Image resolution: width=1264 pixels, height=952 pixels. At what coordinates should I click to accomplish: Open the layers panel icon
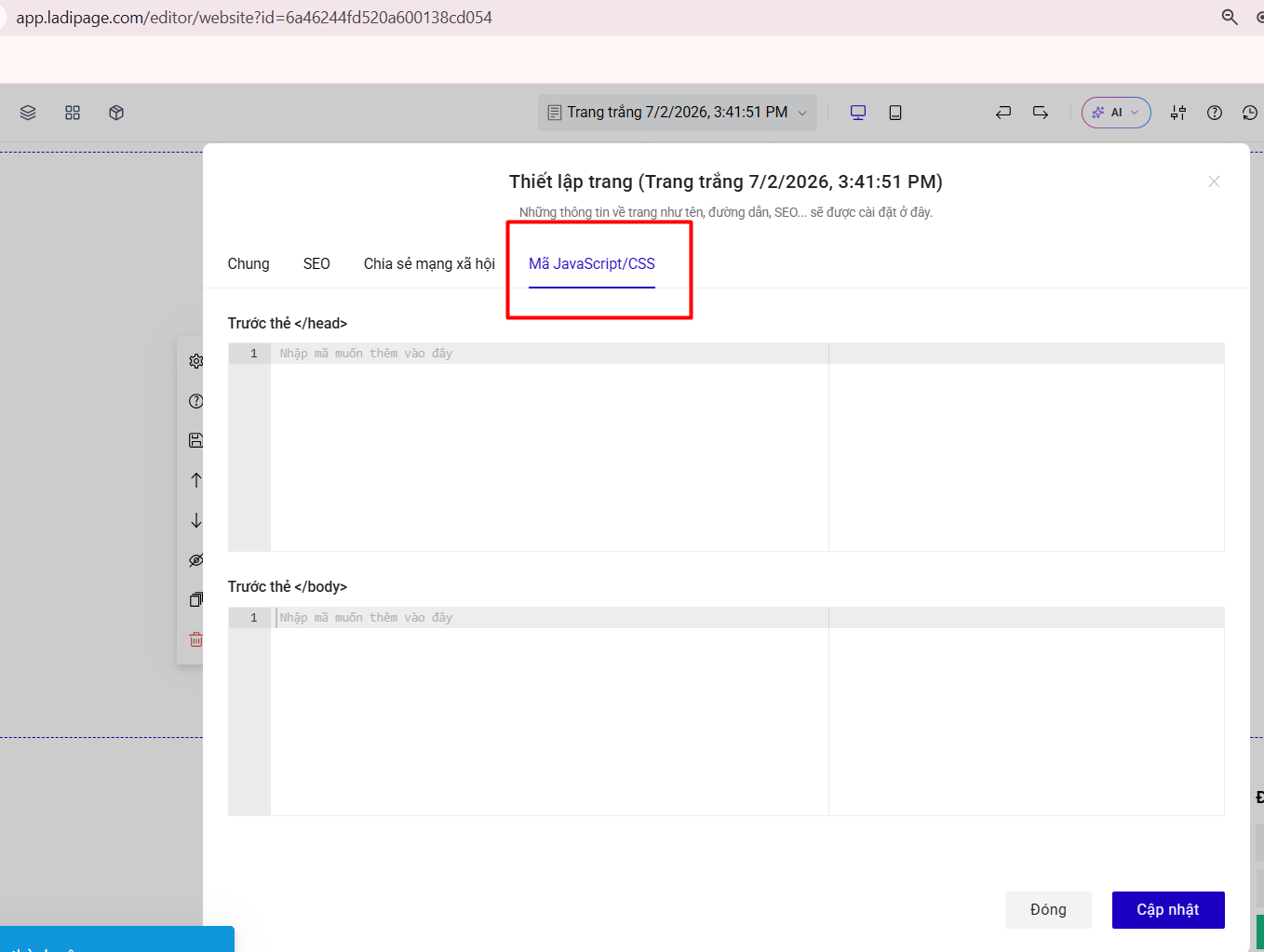(28, 113)
